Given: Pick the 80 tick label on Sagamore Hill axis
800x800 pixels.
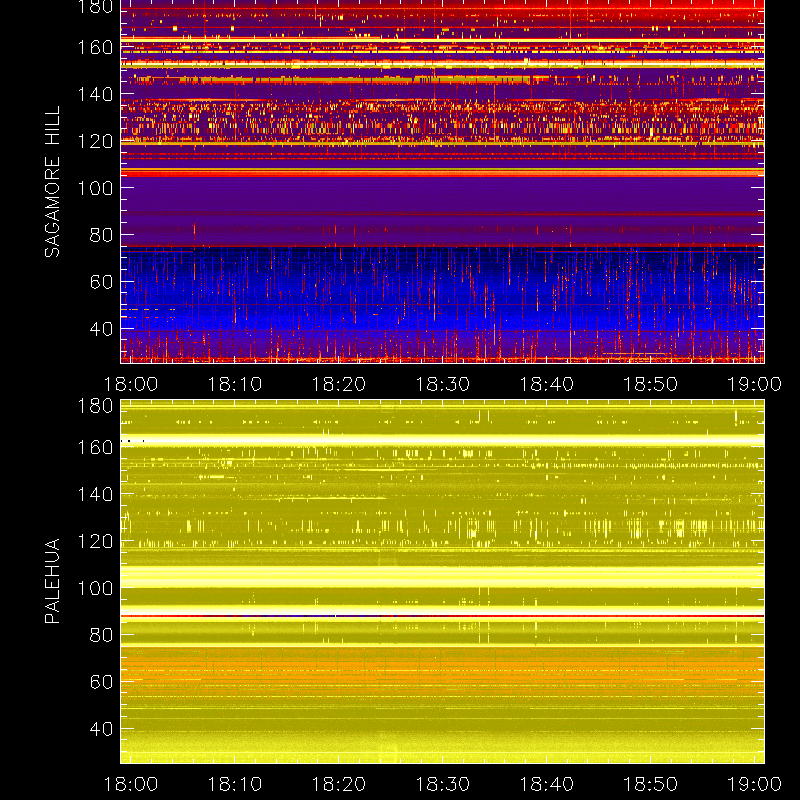Looking at the screenshot, I should click(101, 235).
